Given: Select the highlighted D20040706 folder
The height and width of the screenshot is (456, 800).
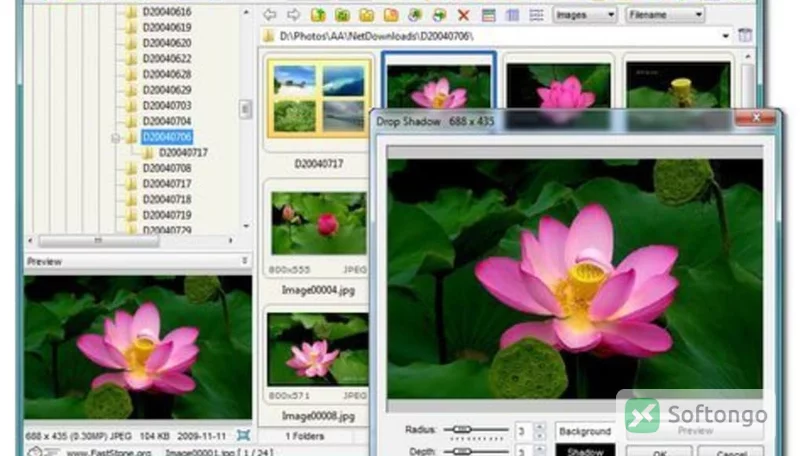Looking at the screenshot, I should [167, 137].
